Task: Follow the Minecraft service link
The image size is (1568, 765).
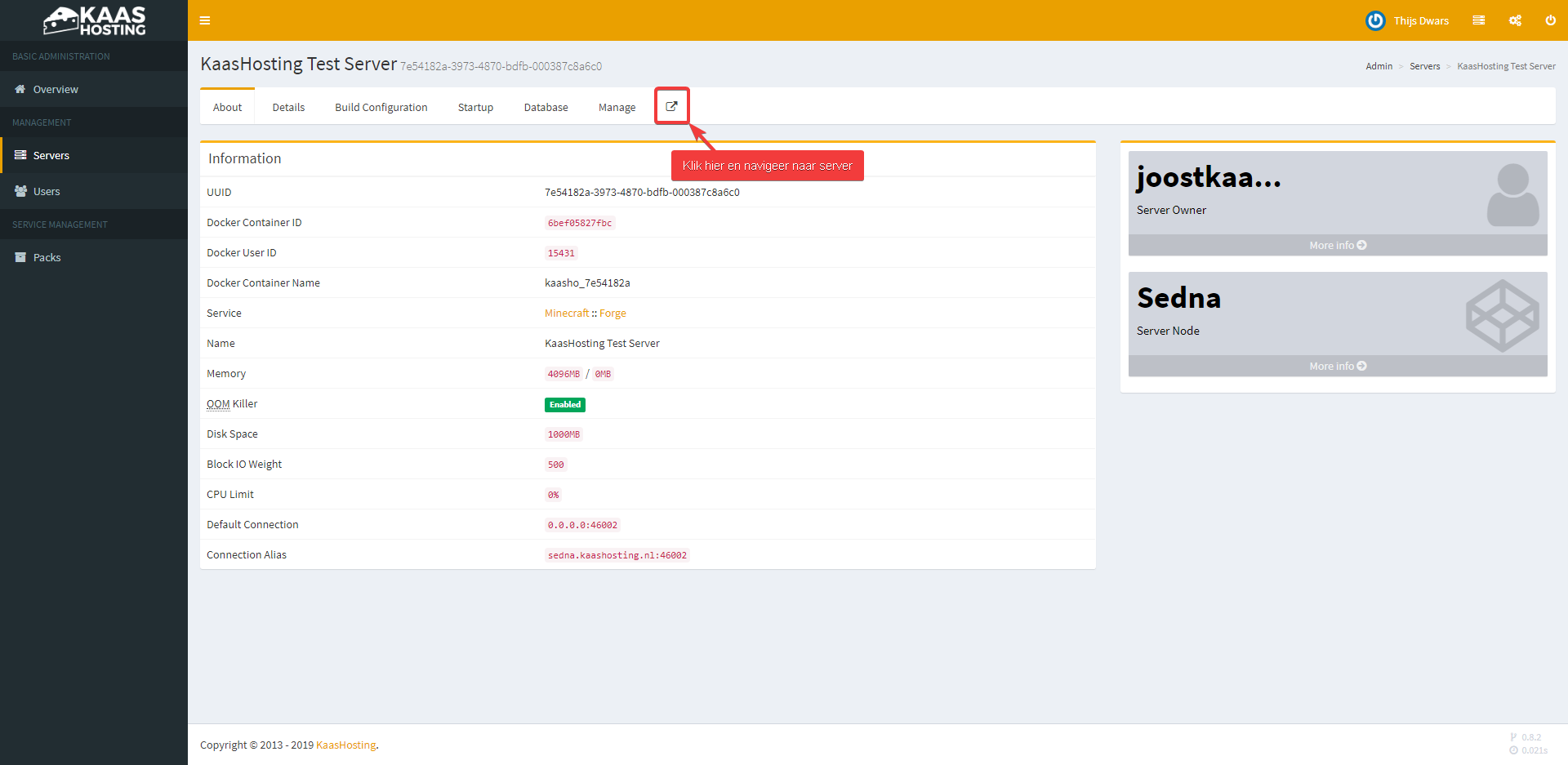Action: pyautogui.click(x=566, y=314)
